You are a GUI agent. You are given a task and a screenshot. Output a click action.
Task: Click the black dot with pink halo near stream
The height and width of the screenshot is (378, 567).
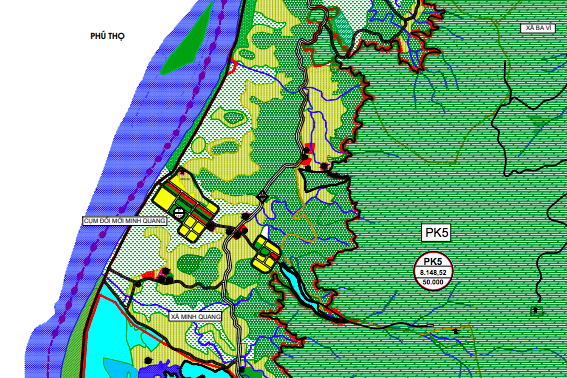point(324,166)
